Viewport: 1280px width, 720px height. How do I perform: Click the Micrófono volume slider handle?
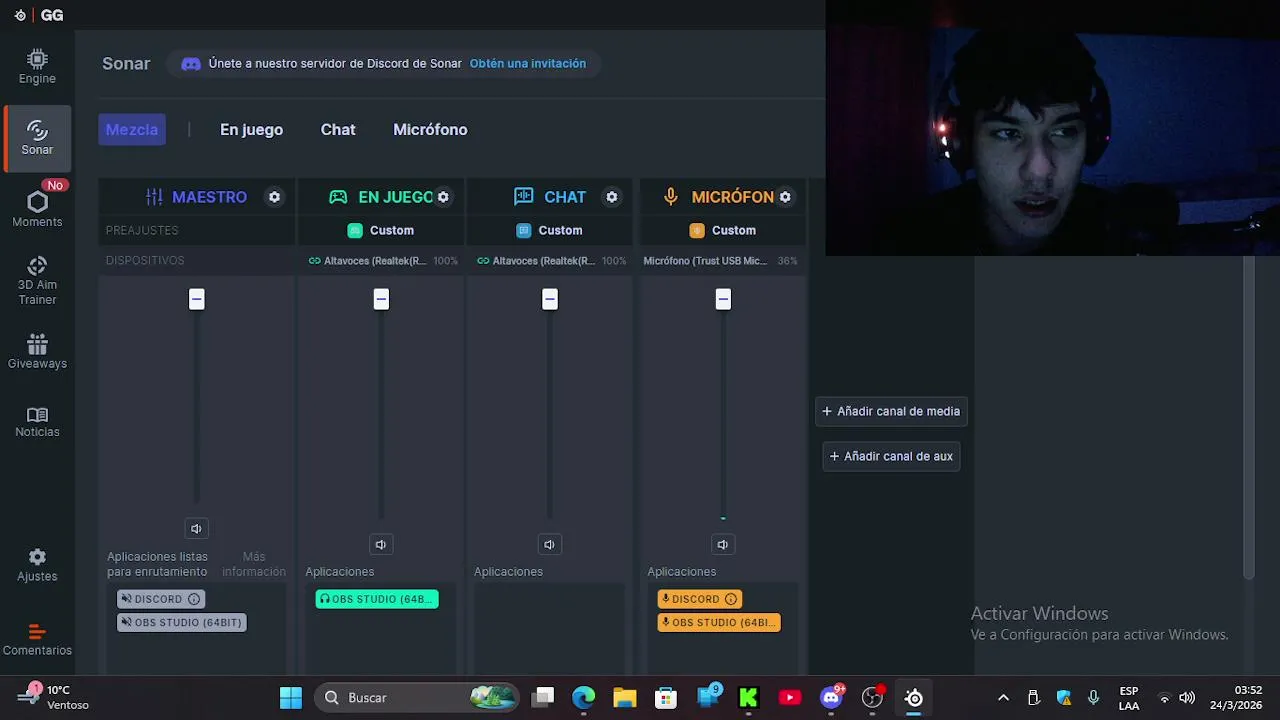pyautogui.click(x=723, y=299)
